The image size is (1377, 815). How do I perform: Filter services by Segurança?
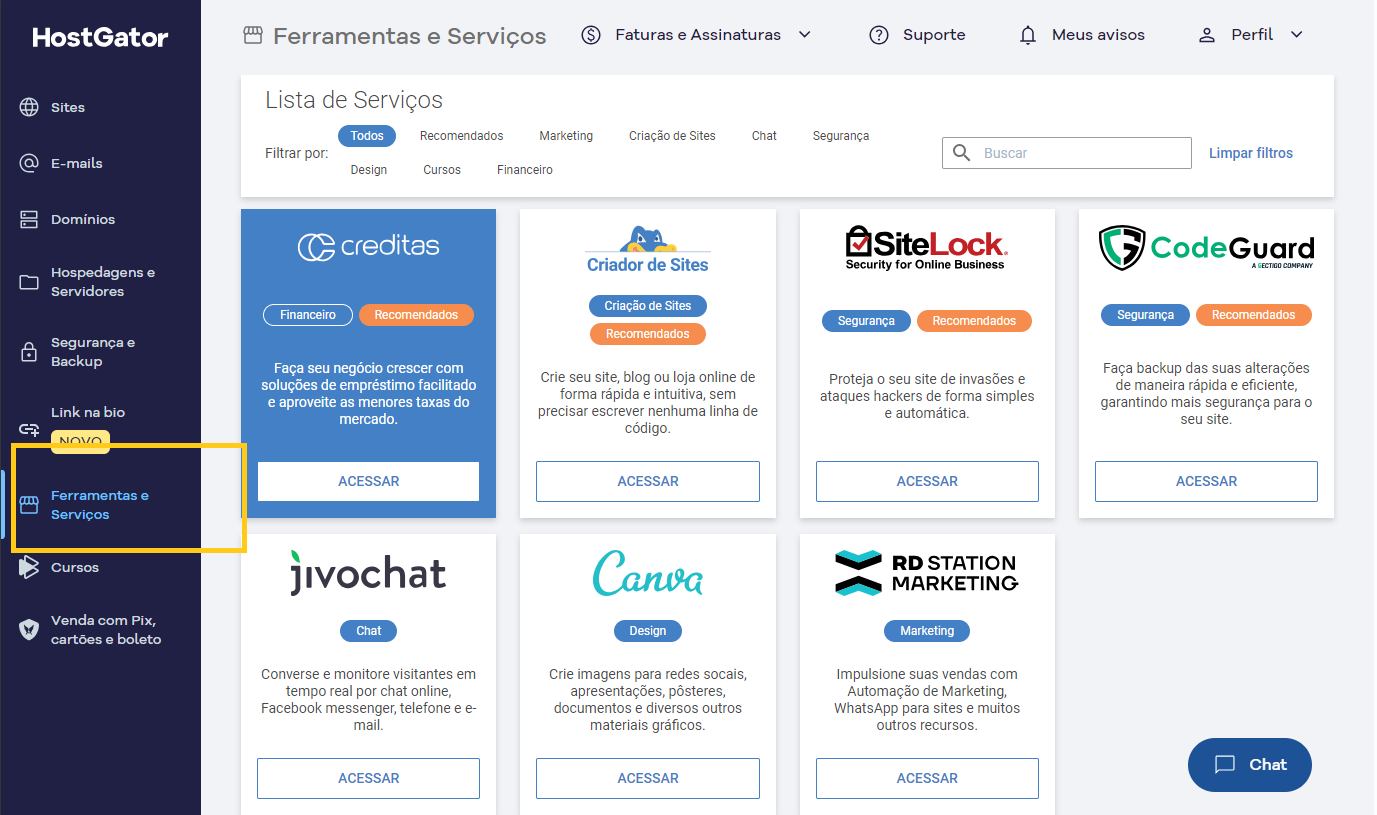(841, 136)
